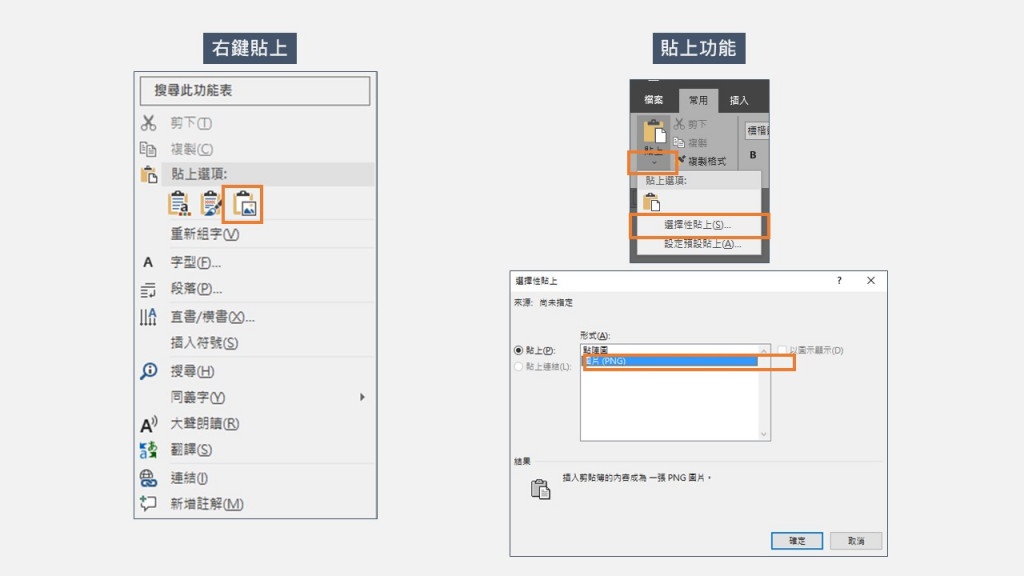Click the 形式 list scroll-up arrow
Viewport: 1024px width, 576px height.
coord(763,351)
